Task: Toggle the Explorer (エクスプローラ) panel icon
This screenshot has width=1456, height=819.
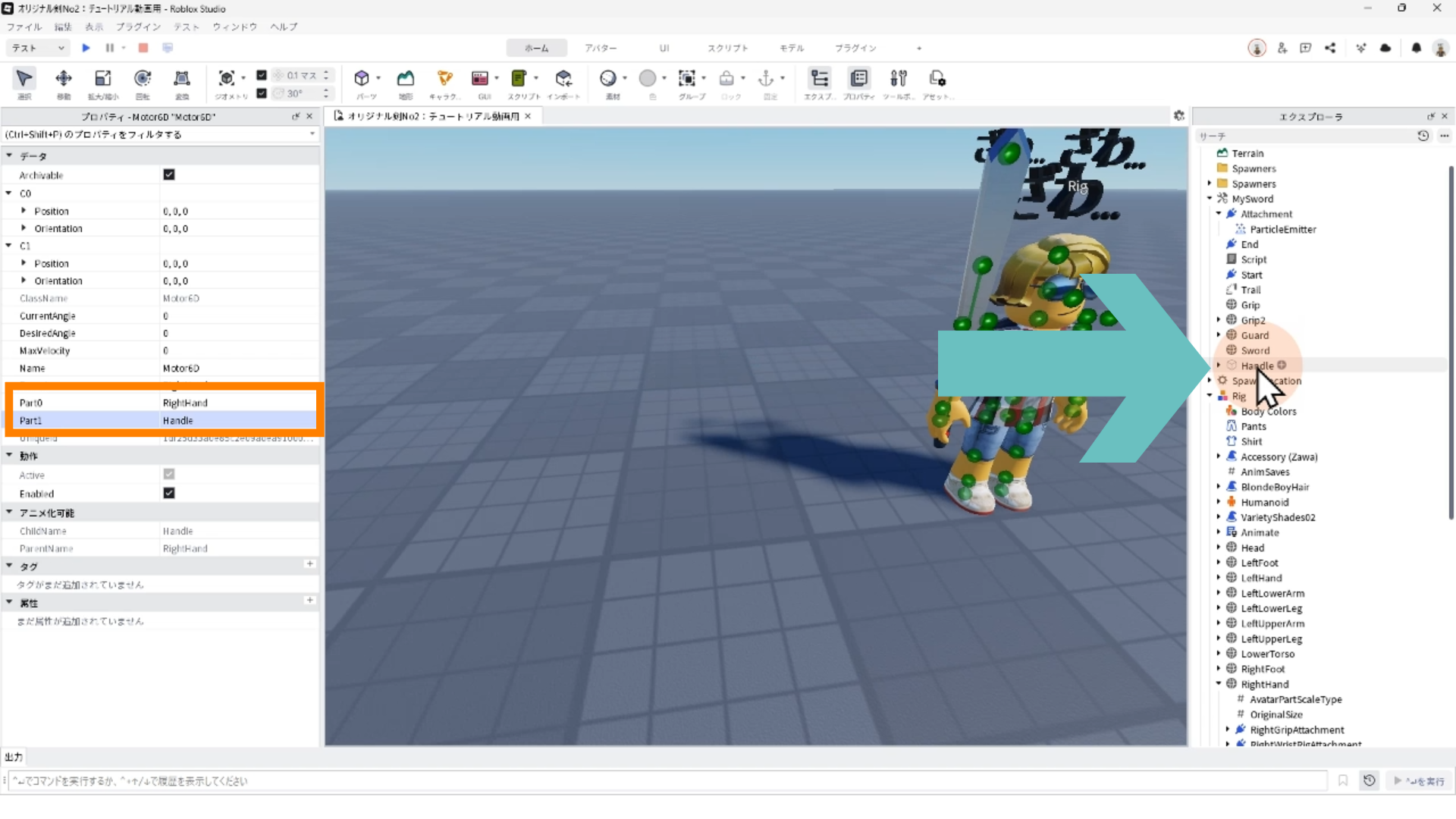Action: coord(819,79)
